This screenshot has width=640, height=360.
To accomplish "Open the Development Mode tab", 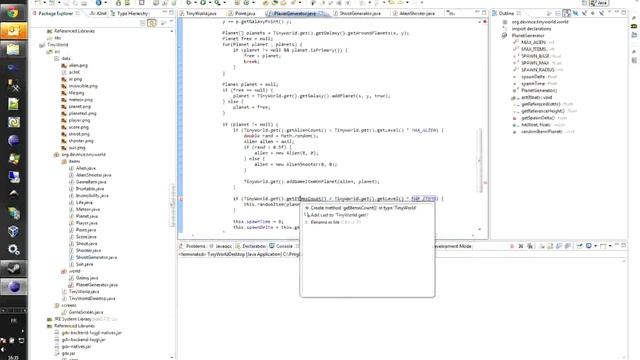I will pos(452,246).
